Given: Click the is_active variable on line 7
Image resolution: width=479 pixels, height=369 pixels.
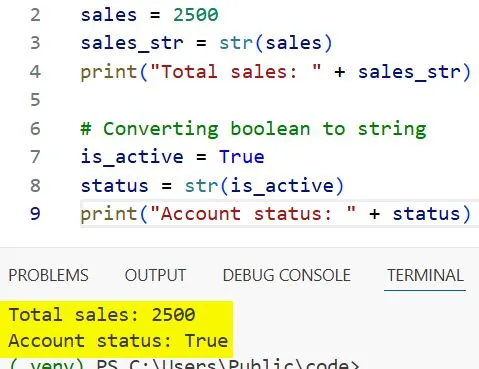Looking at the screenshot, I should [132, 158].
